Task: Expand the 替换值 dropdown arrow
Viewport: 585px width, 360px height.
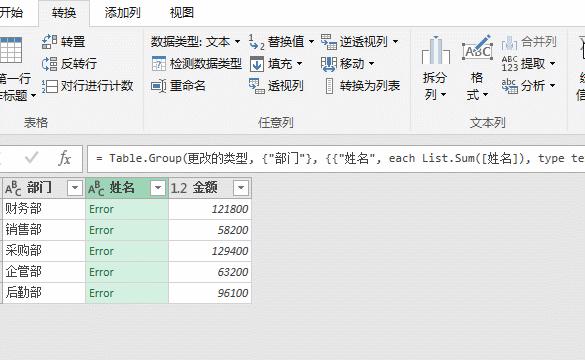Action: 311,42
